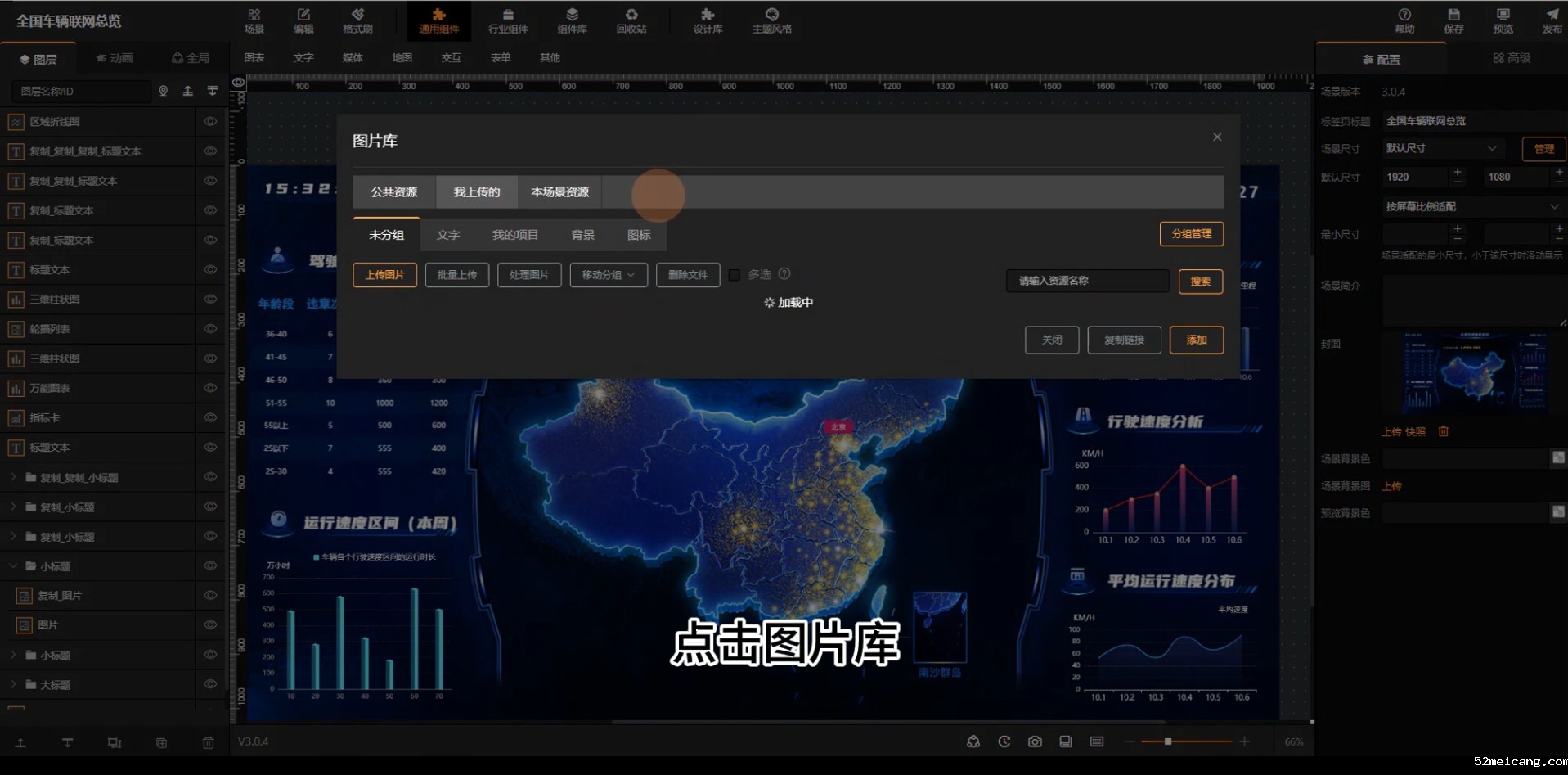The width and height of the screenshot is (1568, 775).
Task: Click the screenshot camera icon in bottom bar
Action: point(1035,741)
